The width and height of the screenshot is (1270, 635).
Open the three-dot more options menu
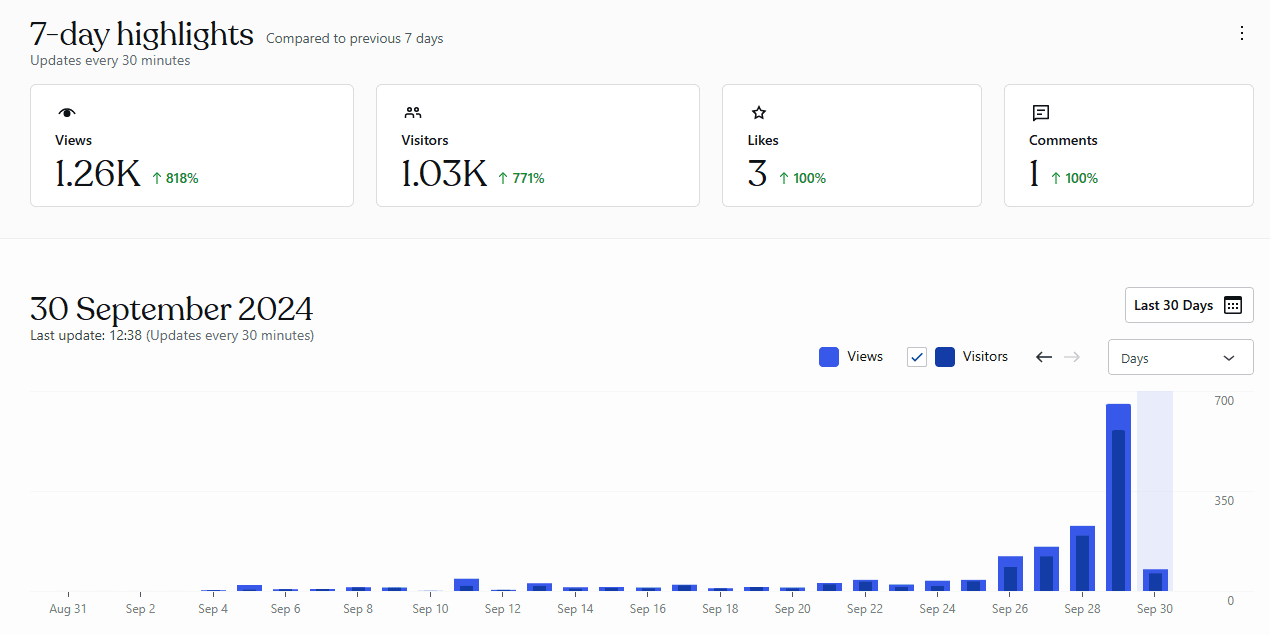[x=1242, y=33]
